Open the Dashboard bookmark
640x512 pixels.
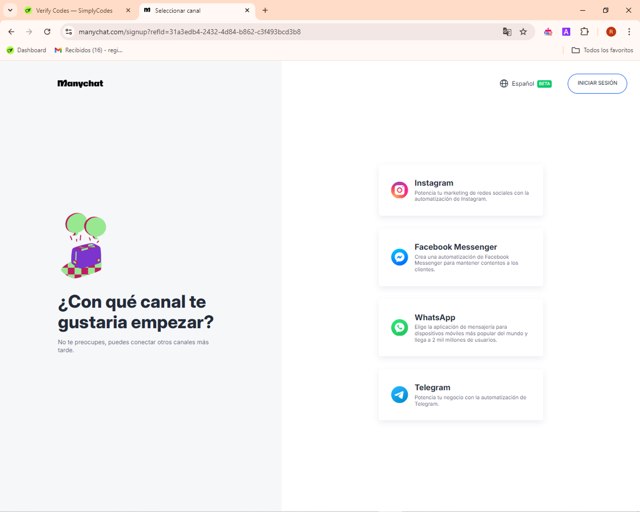click(27, 50)
